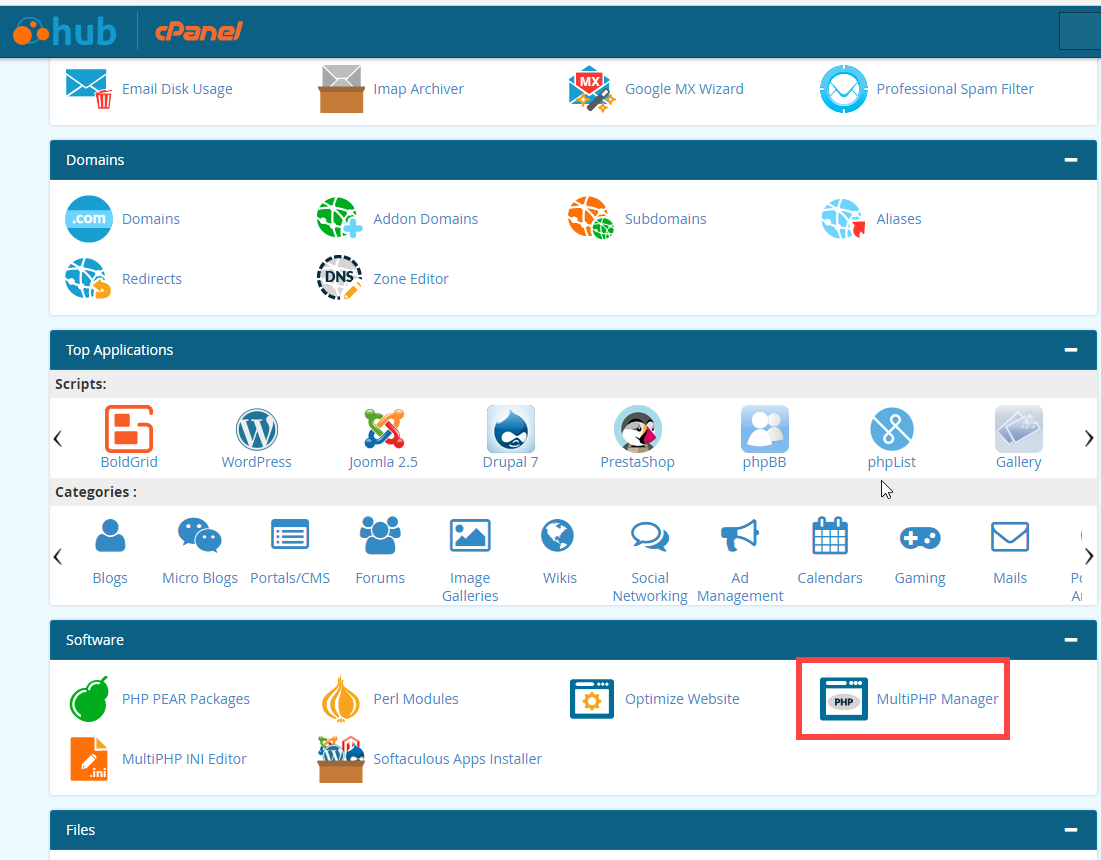Click the BoldGrid script icon
This screenshot has width=1101, height=860.
(x=129, y=430)
